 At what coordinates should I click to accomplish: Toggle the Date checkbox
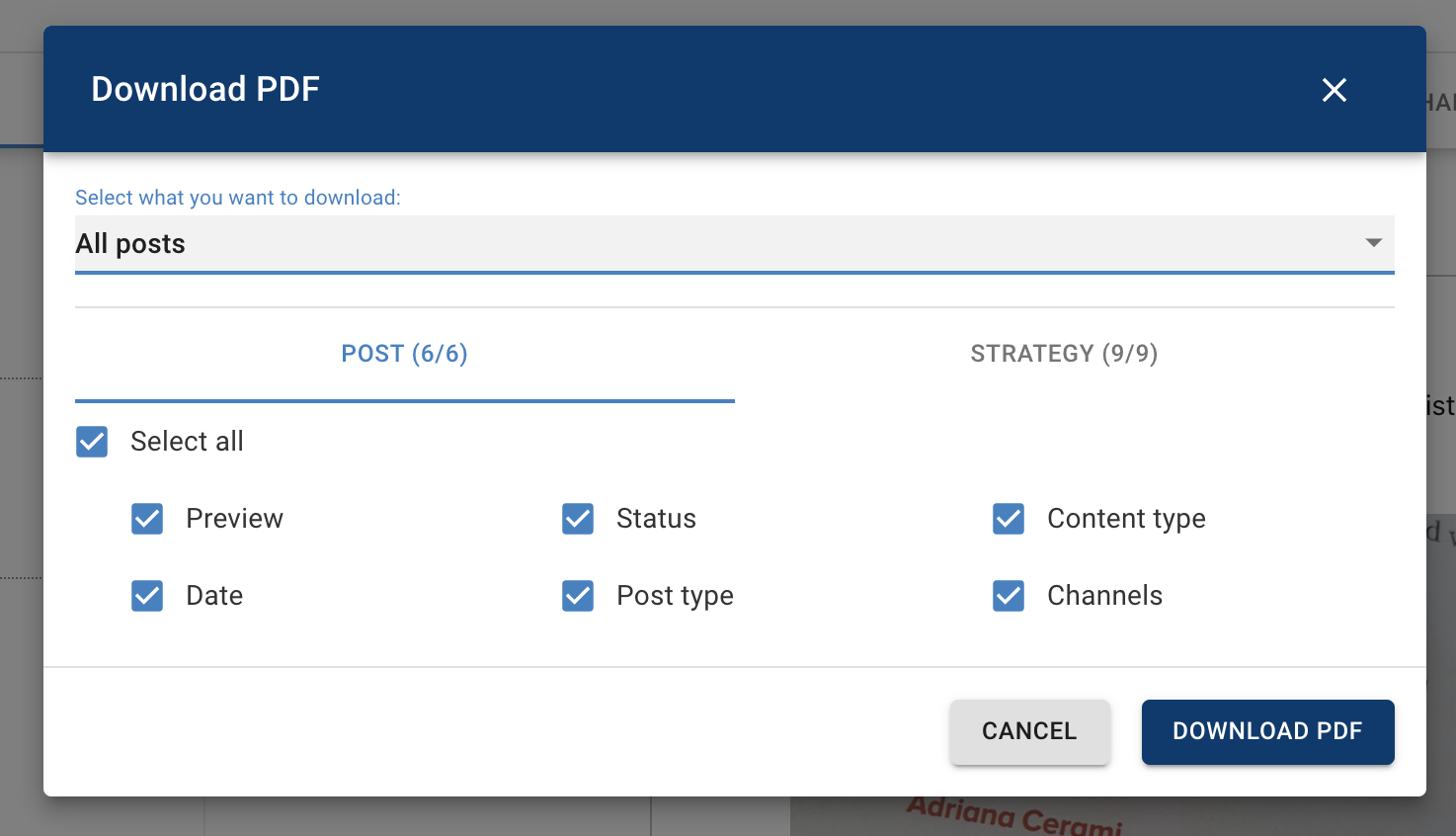pyautogui.click(x=147, y=596)
